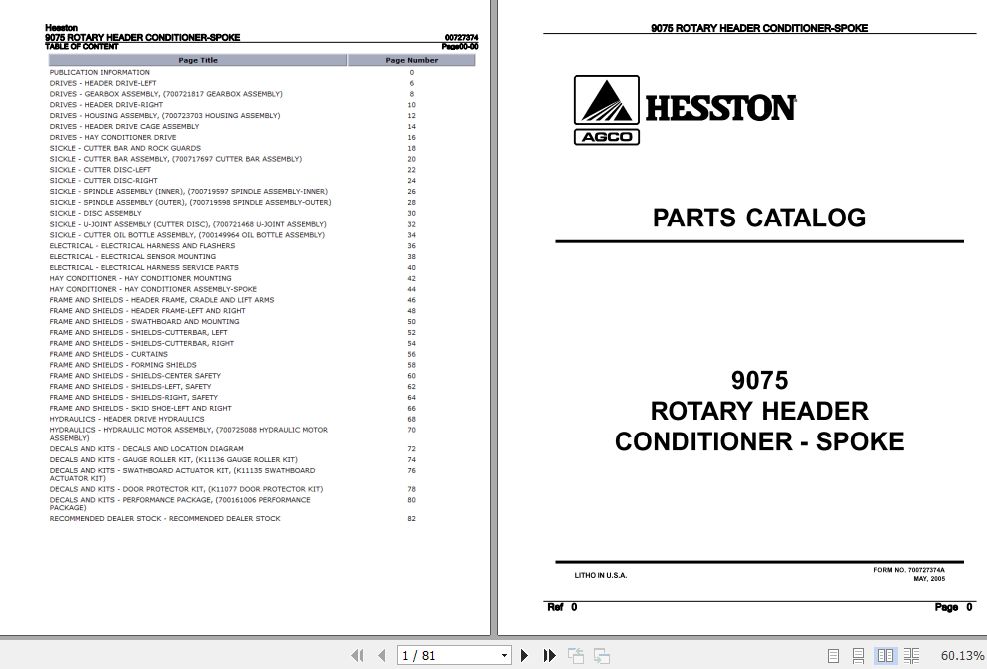Viewport: 987px width, 669px height.
Task: Open the page number dropdown arrow
Action: [x=504, y=656]
